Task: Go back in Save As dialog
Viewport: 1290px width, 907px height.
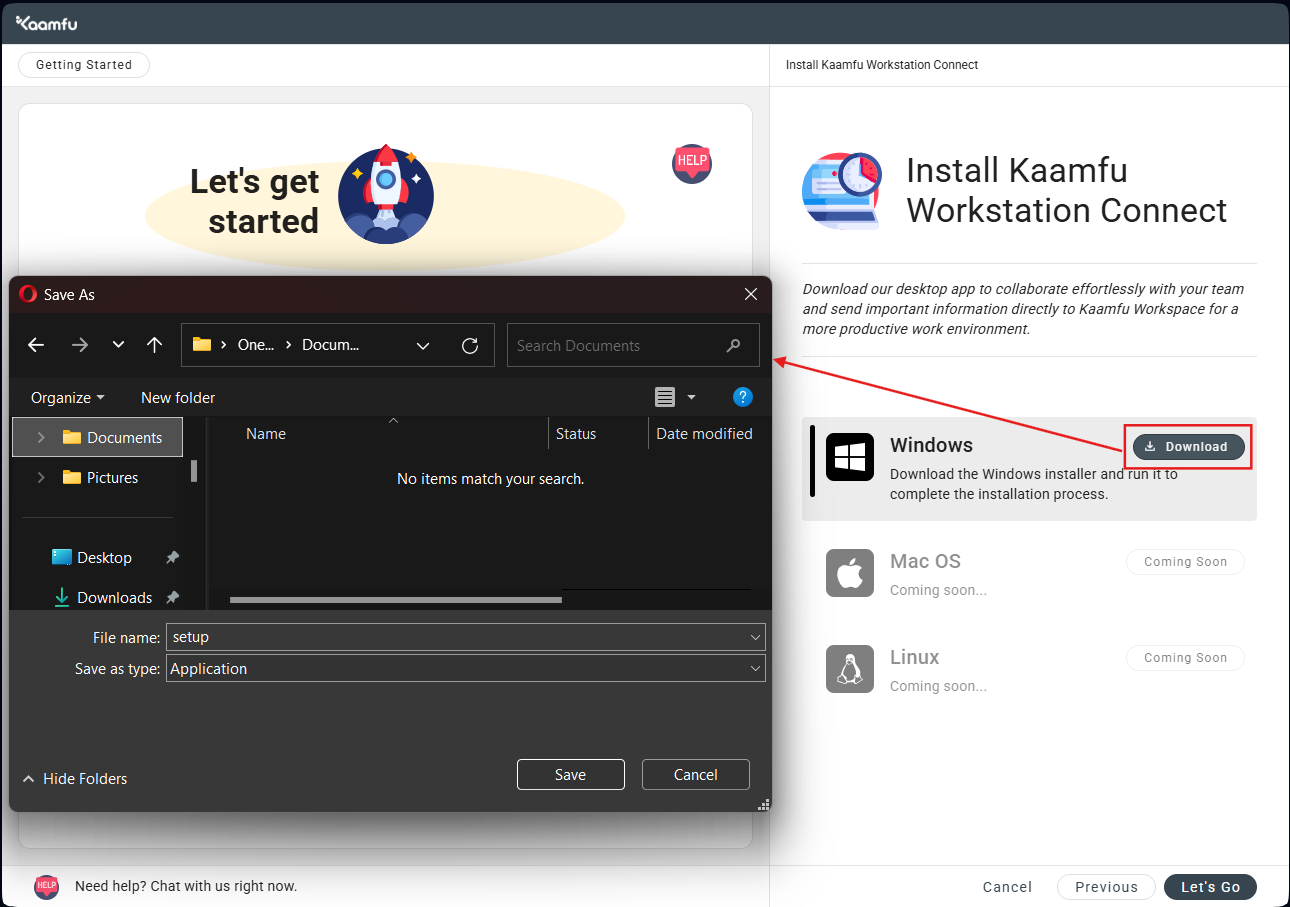Action: pyautogui.click(x=36, y=345)
